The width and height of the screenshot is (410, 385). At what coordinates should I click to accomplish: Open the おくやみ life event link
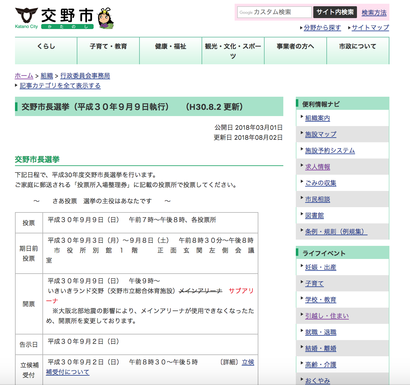point(318,381)
